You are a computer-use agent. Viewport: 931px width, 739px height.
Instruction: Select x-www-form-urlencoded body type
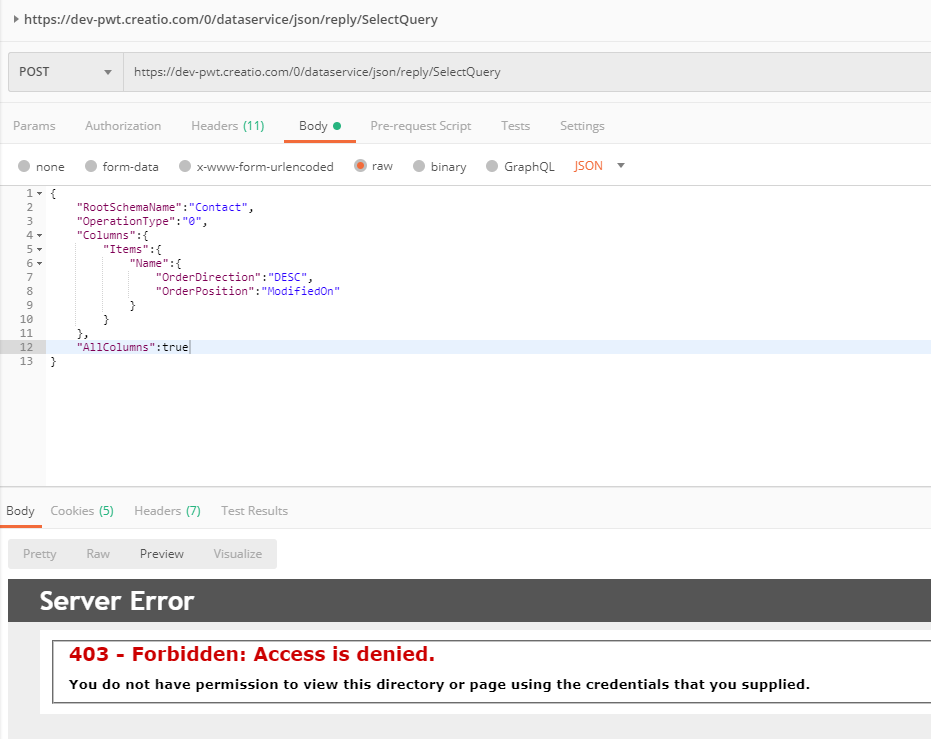click(x=185, y=166)
